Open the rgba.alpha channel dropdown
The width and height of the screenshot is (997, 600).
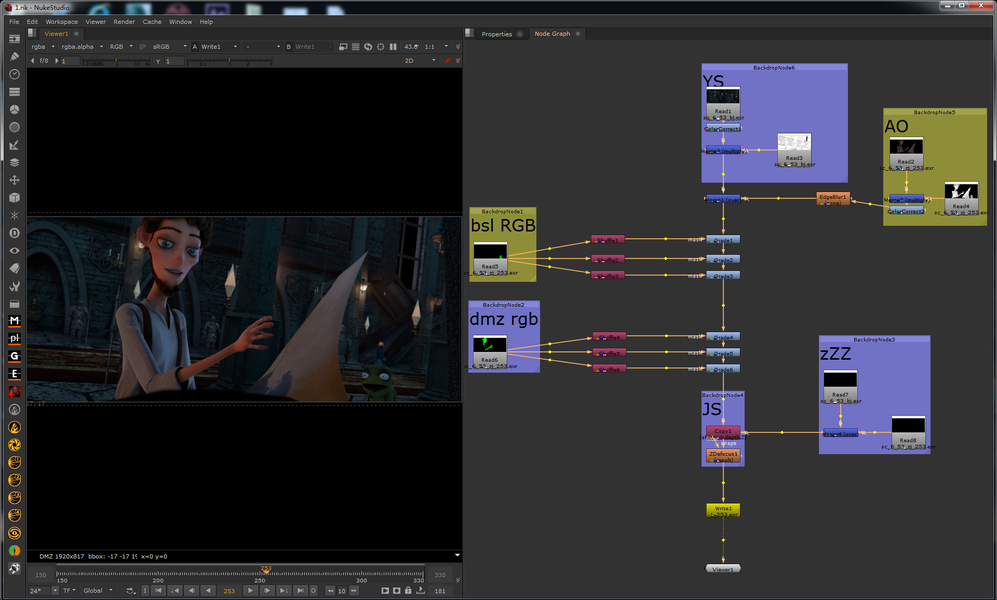coord(82,46)
